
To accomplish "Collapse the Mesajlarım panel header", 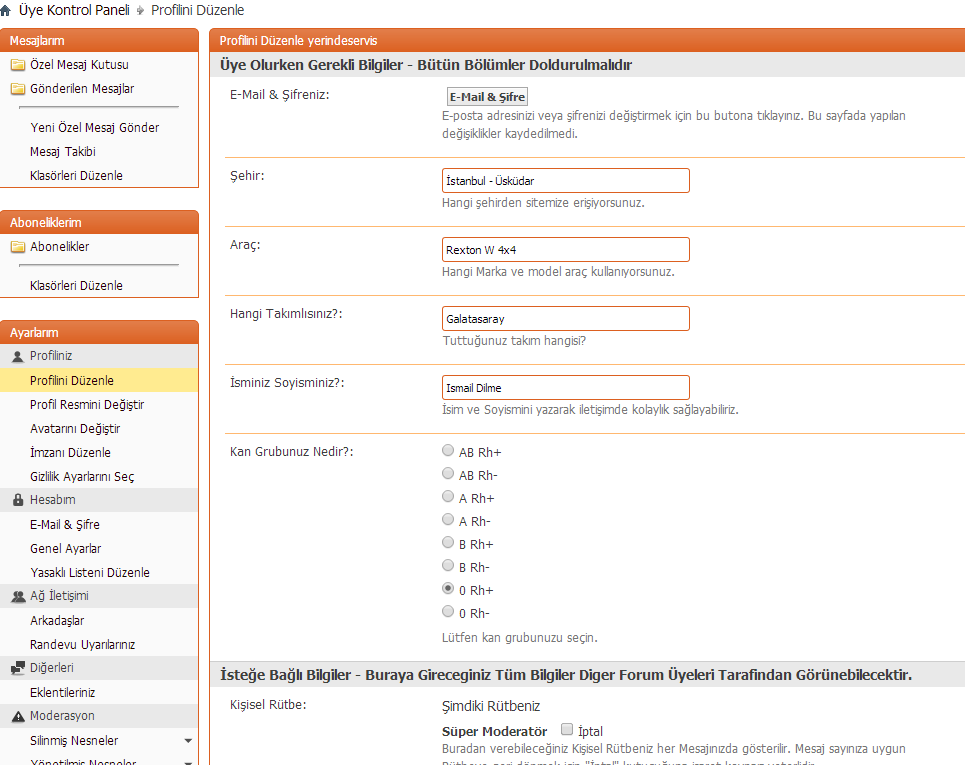I will pos(99,41).
